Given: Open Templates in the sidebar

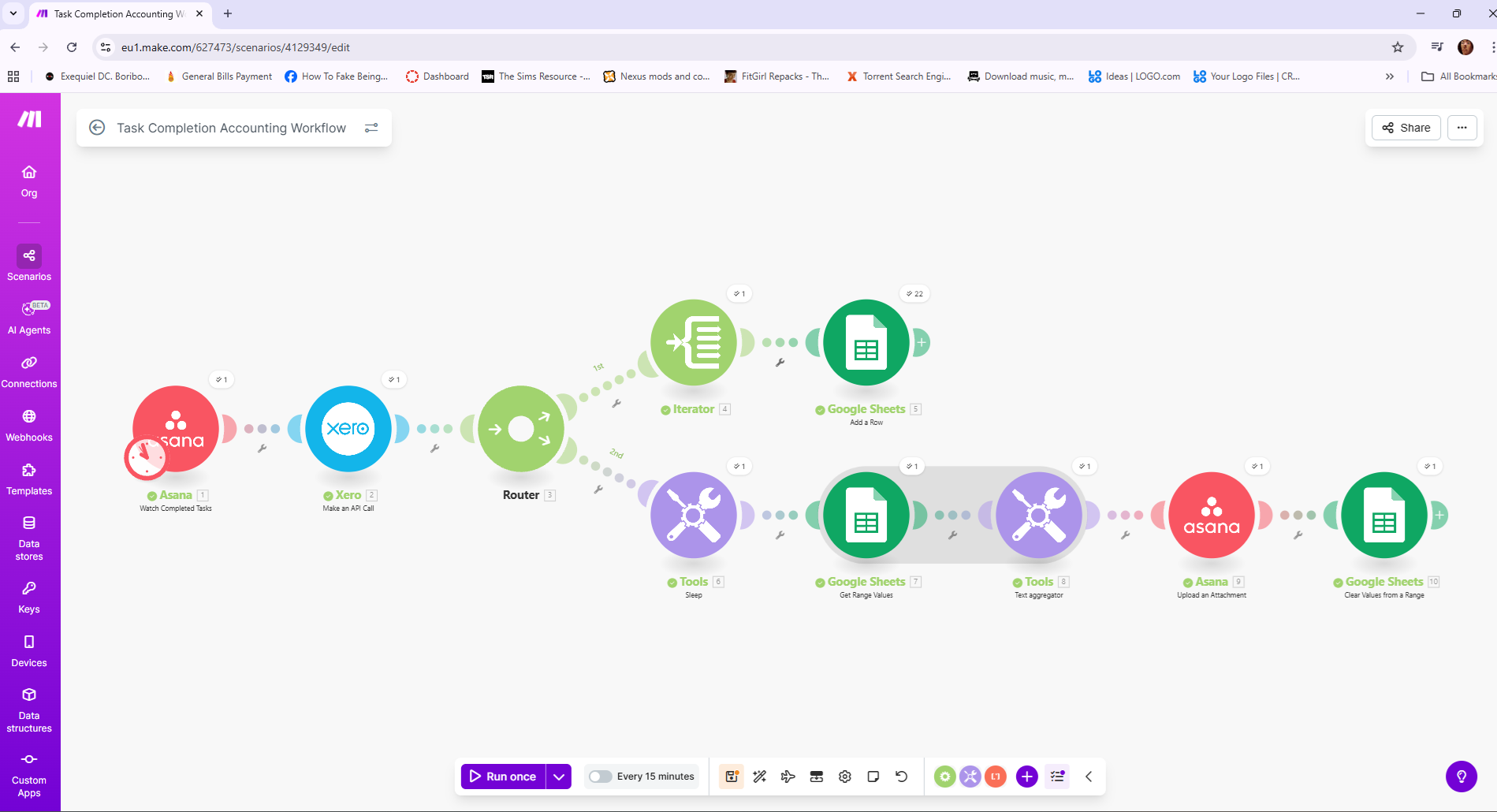Looking at the screenshot, I should tap(29, 478).
